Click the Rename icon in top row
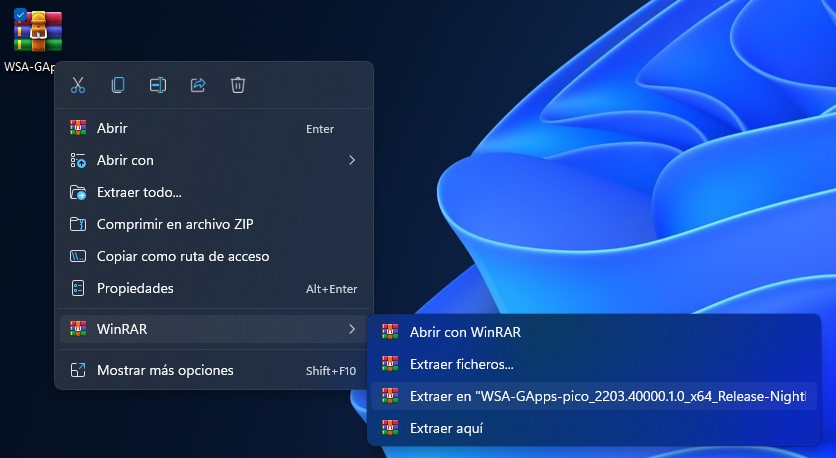 tap(158, 85)
